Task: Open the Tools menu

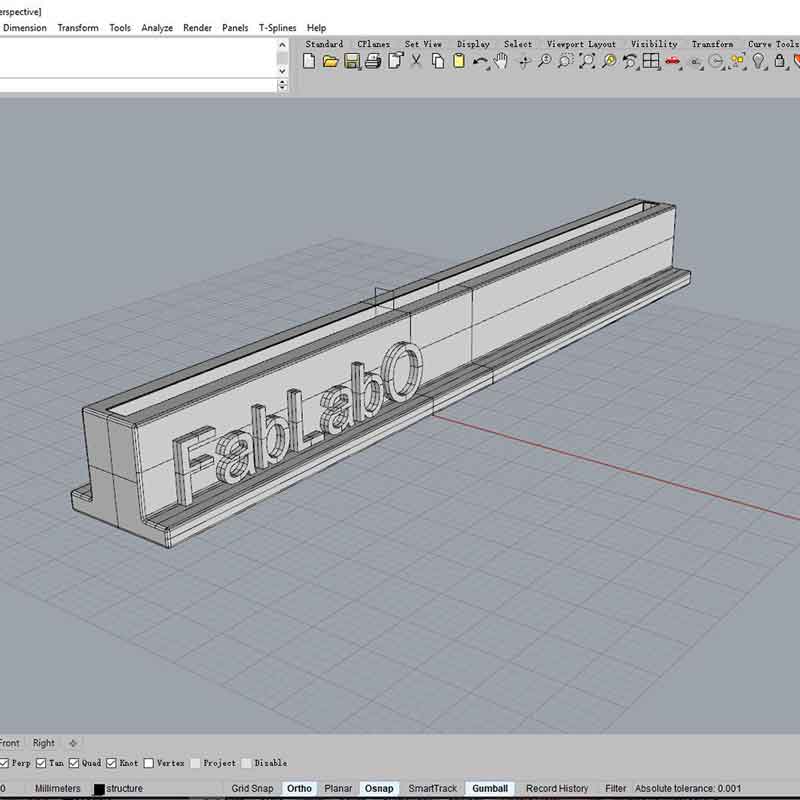Action: (120, 28)
